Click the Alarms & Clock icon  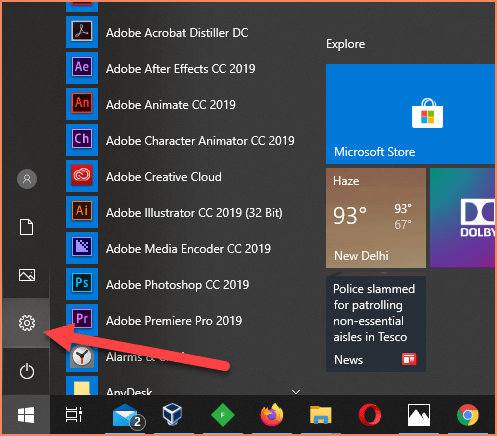(82, 356)
